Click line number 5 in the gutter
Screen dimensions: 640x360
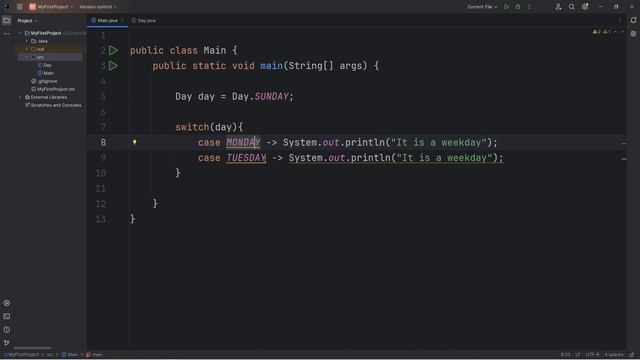click(103, 97)
